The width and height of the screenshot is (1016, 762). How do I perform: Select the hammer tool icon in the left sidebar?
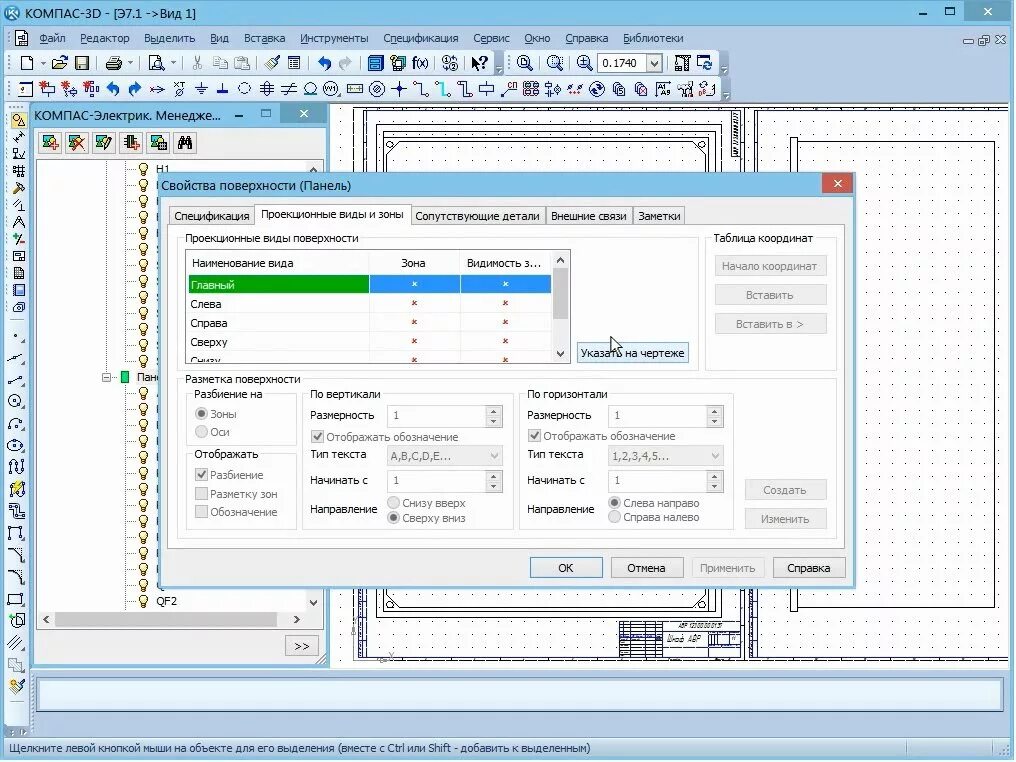(18, 188)
